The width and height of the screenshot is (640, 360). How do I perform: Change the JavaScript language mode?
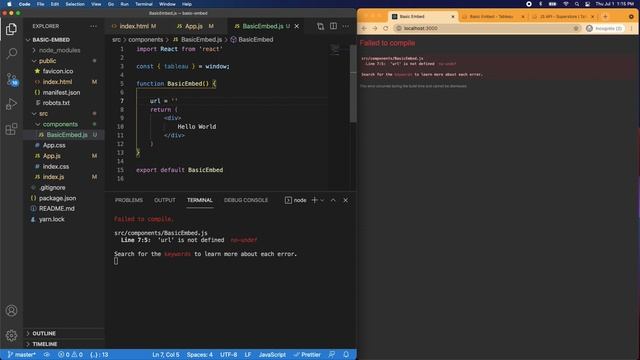point(272,355)
